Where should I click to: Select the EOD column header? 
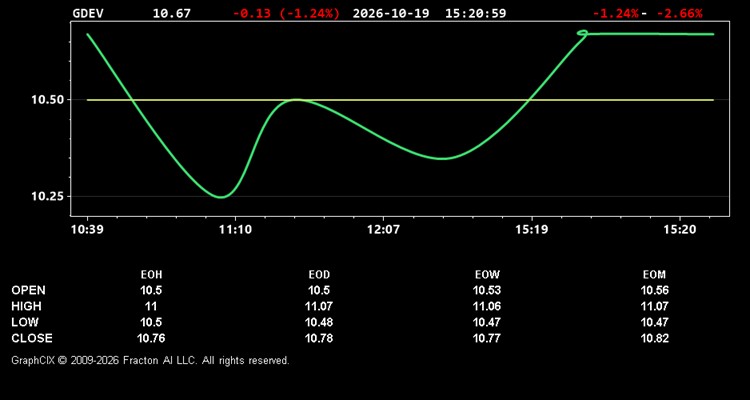tap(319, 275)
